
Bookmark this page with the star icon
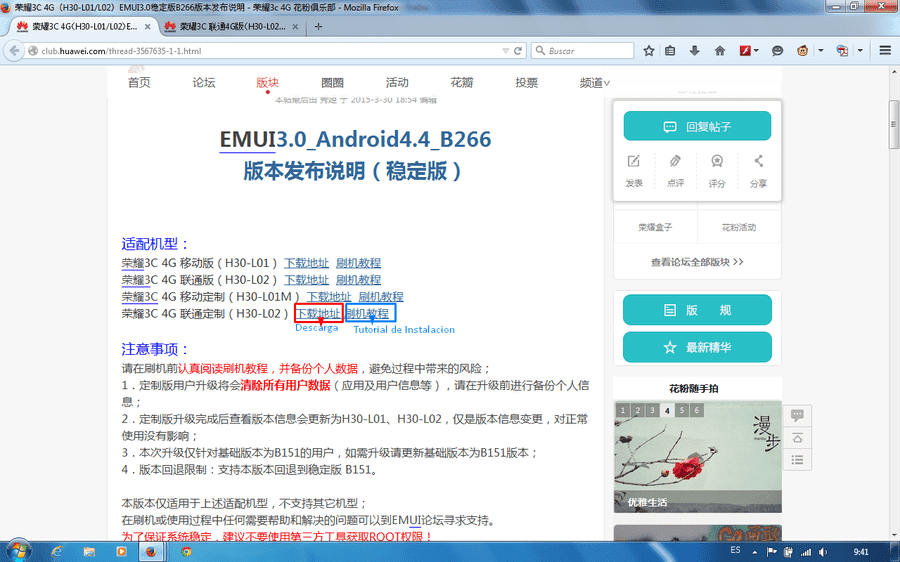[649, 51]
